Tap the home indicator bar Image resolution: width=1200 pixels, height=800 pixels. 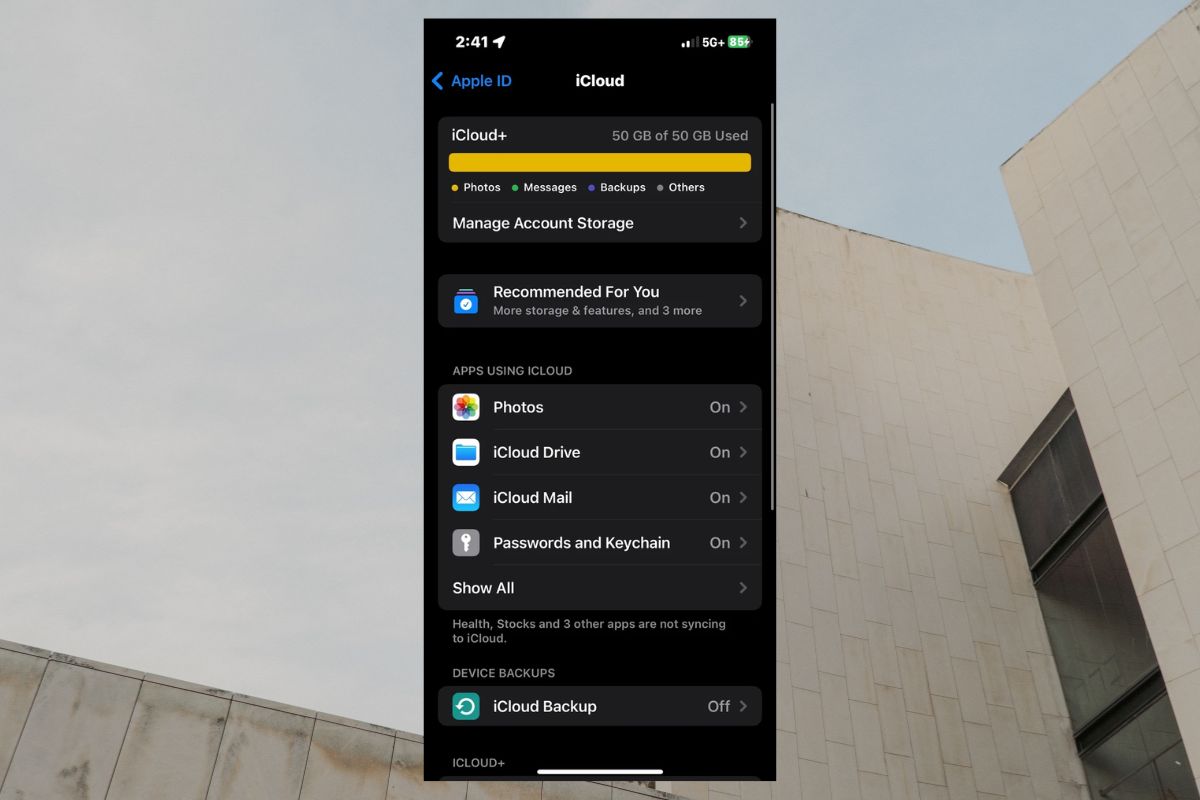click(600, 771)
